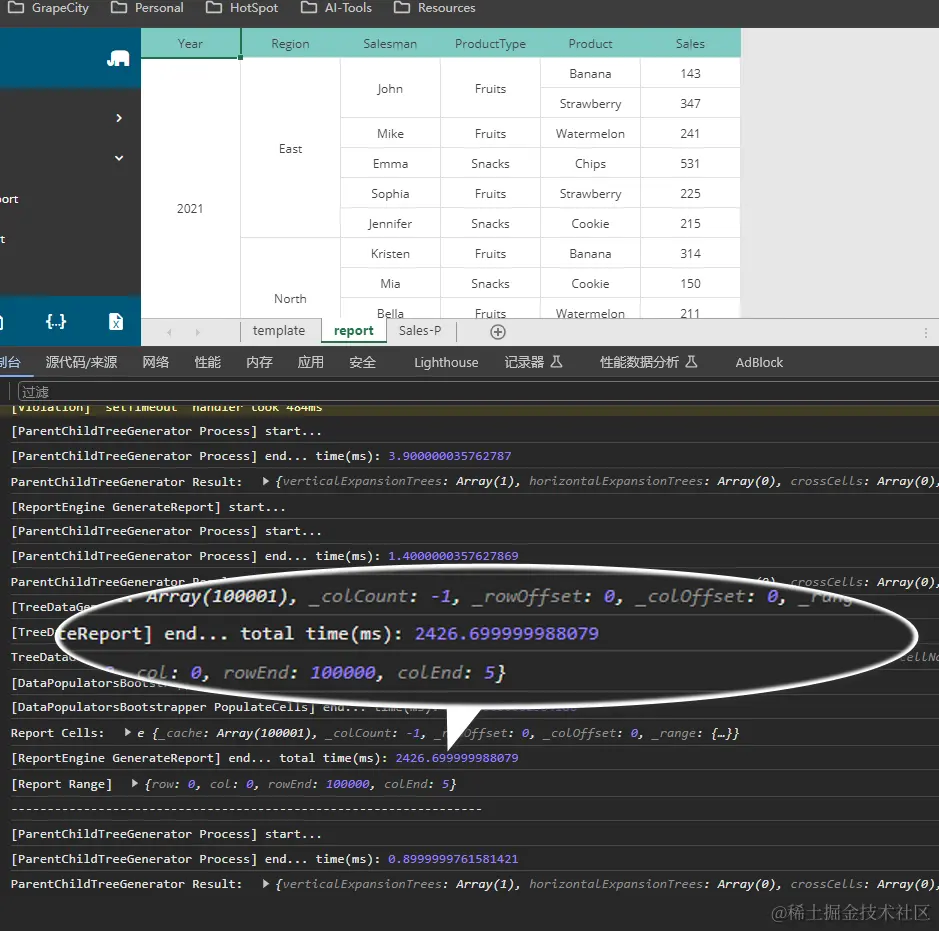Open the 网络 DevTools tab

click(x=156, y=362)
